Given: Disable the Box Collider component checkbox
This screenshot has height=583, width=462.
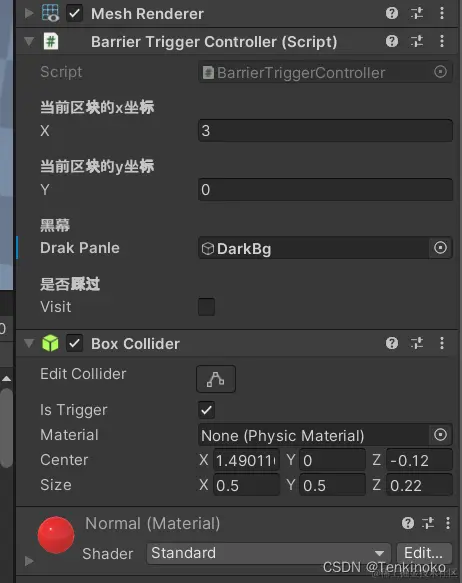Looking at the screenshot, I should 74,343.
